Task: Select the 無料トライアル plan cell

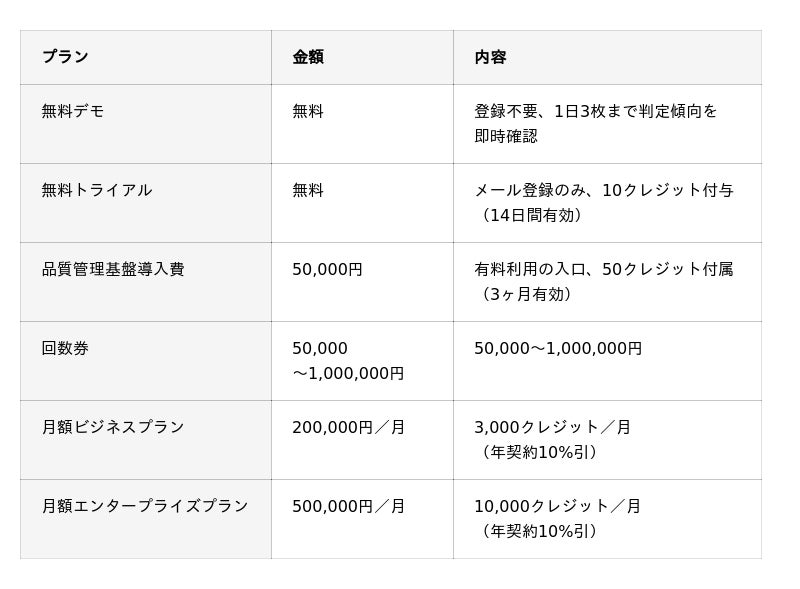Action: tap(97, 190)
